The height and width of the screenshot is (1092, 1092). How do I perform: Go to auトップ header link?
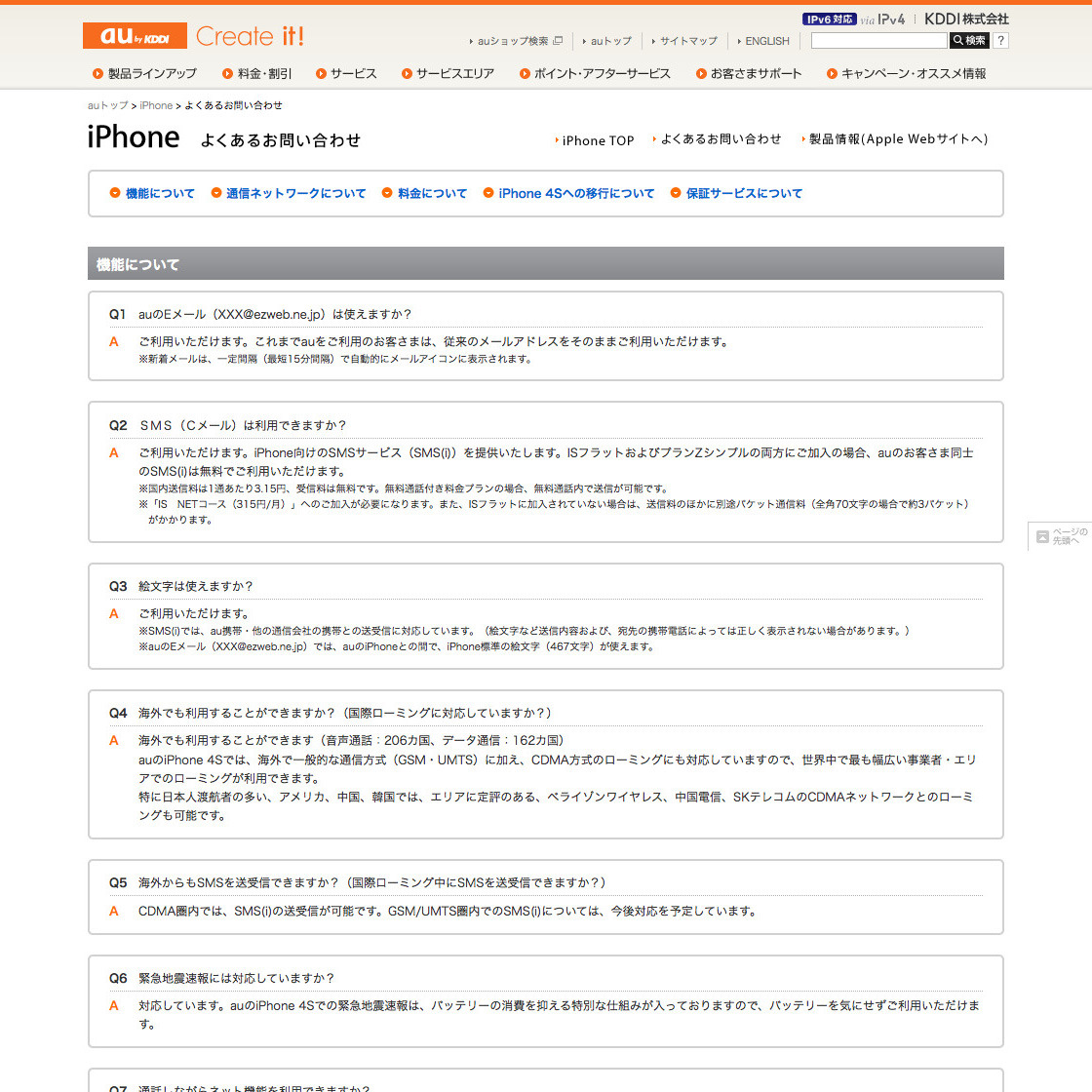610,41
